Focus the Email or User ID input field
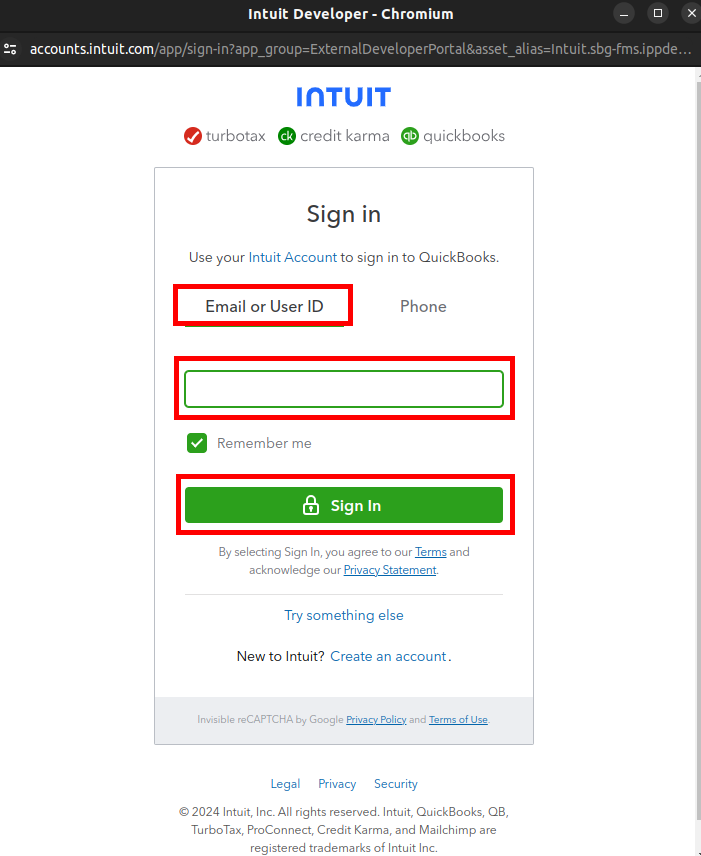 343,389
